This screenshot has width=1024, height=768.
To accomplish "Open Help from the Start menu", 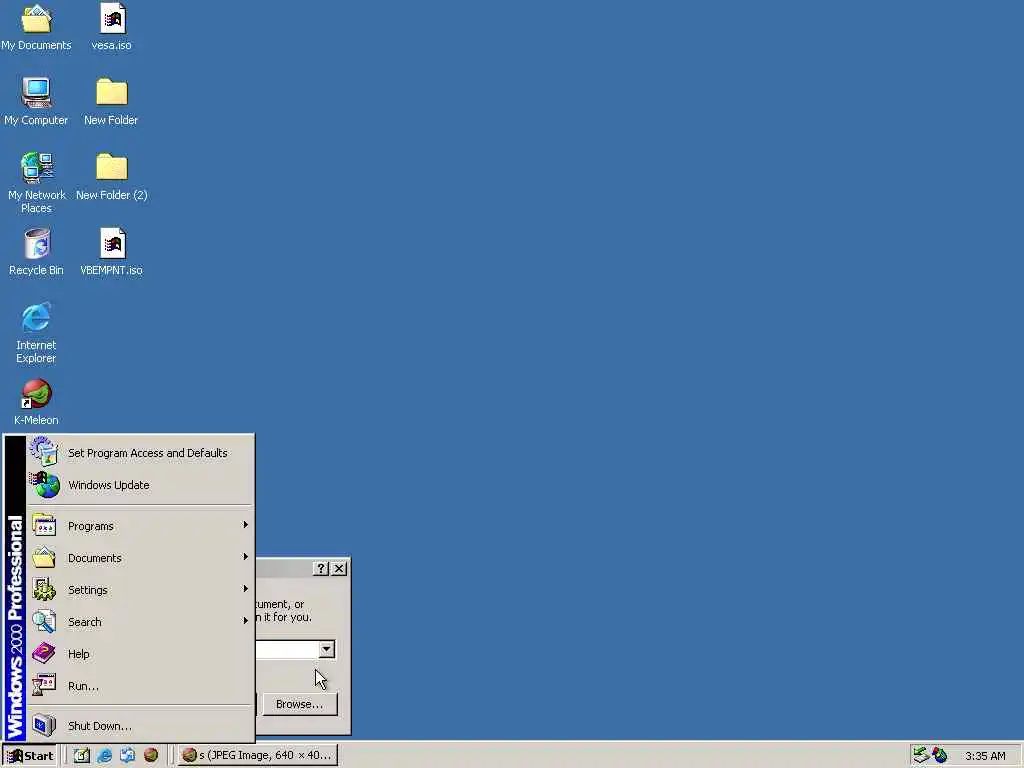I will click(140, 654).
